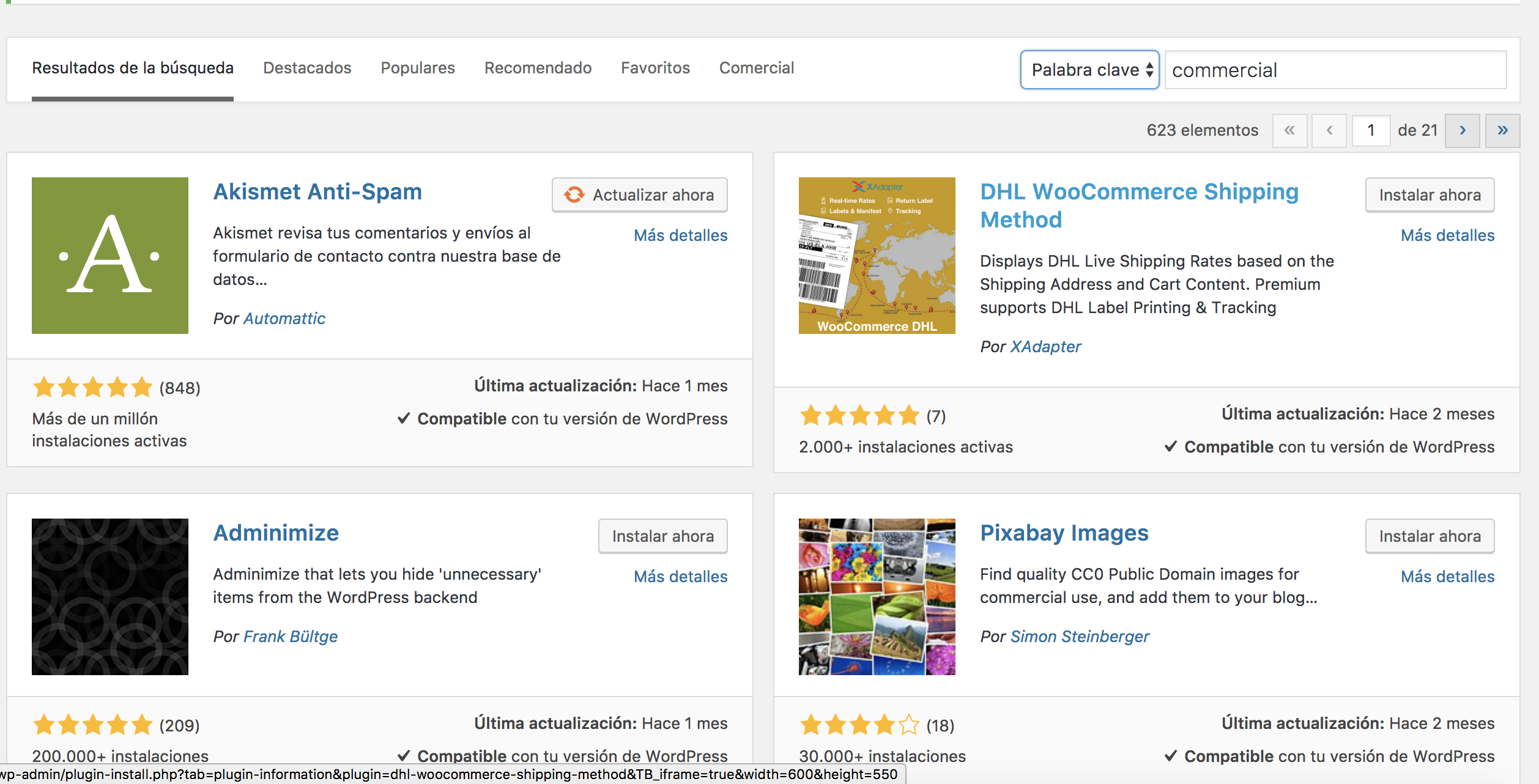Open Más detalles for Adminimize

681,577
